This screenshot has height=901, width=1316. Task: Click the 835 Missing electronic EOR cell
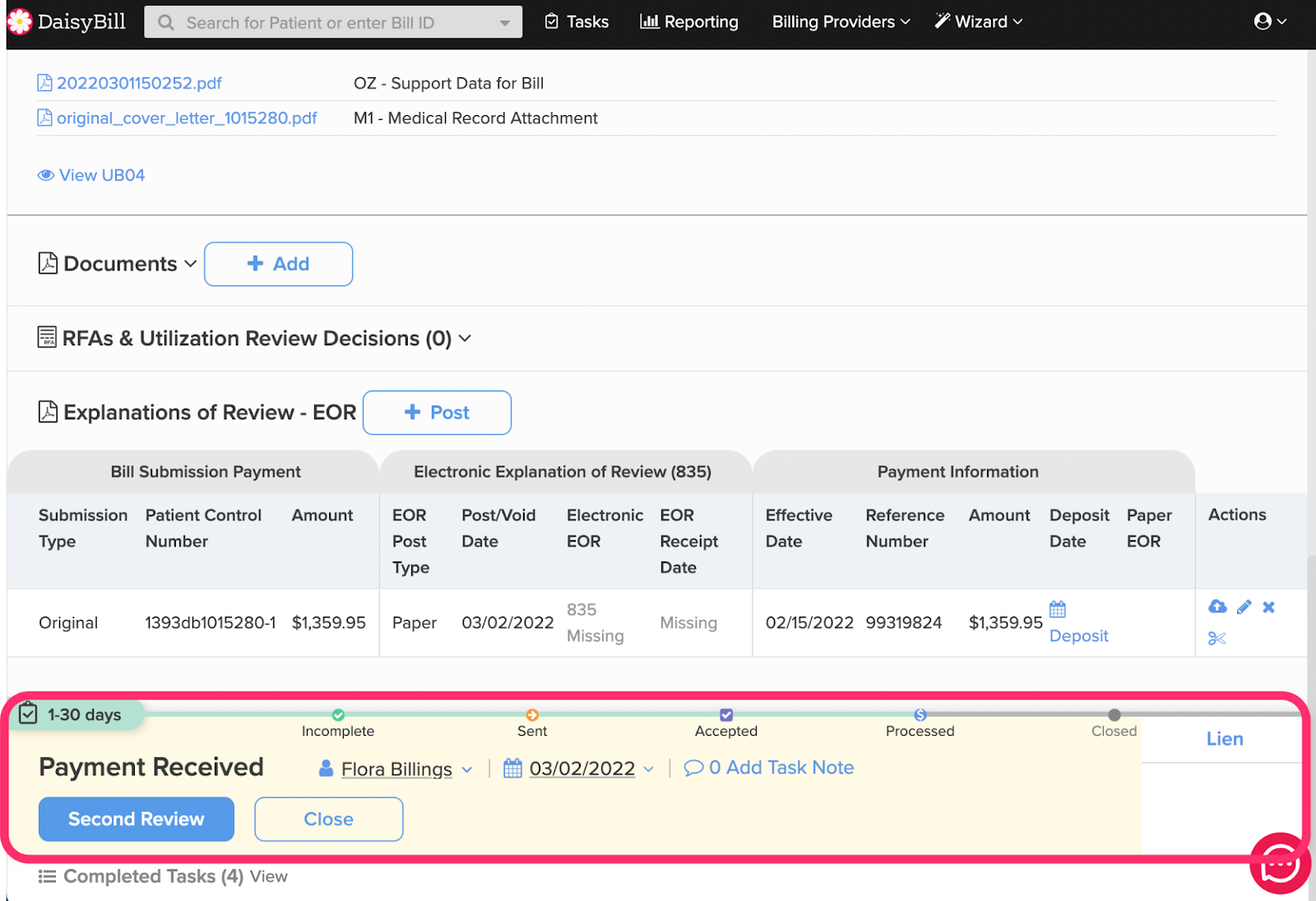click(595, 623)
